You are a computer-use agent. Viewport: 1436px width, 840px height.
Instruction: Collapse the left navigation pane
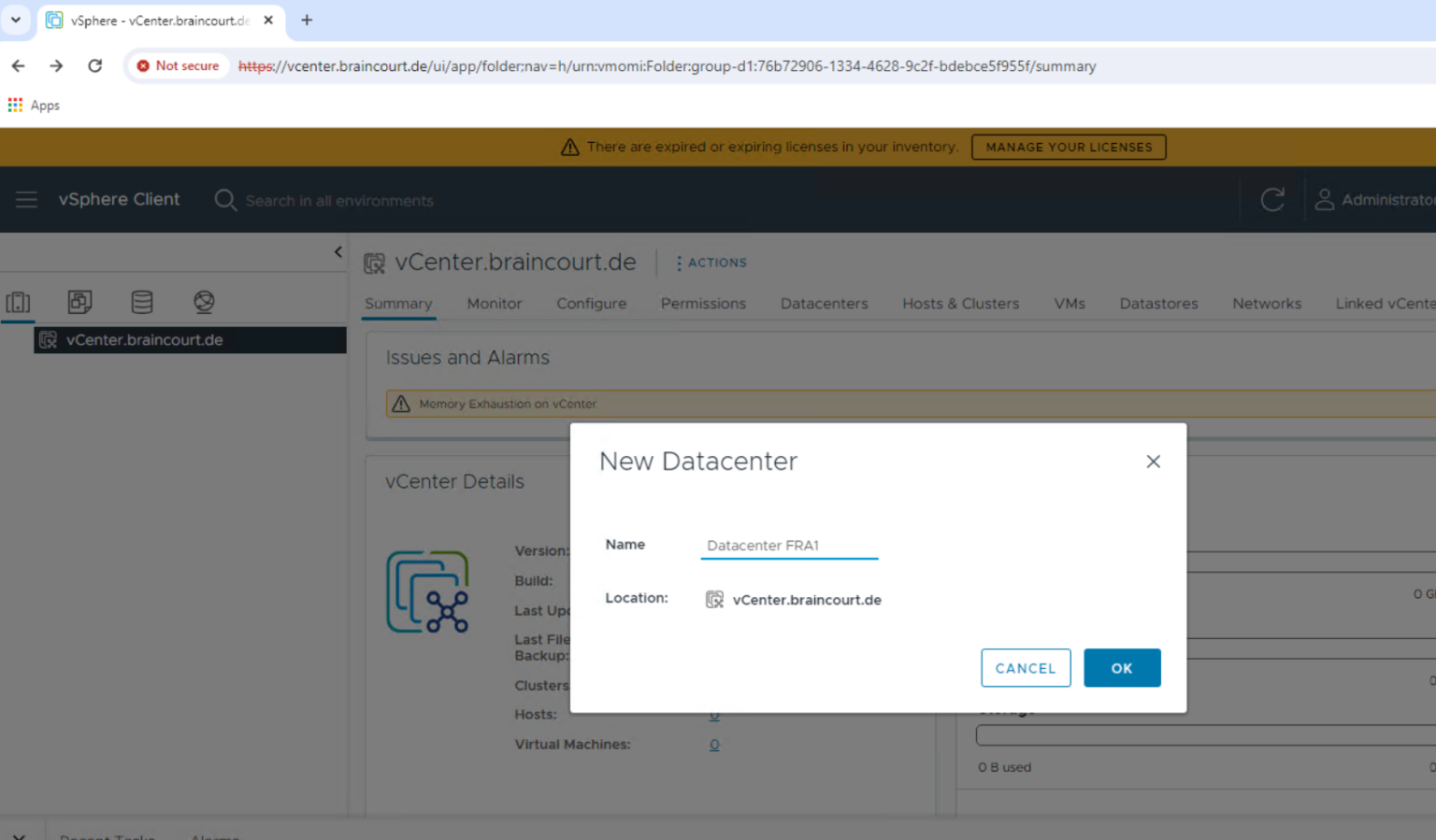pyautogui.click(x=337, y=251)
